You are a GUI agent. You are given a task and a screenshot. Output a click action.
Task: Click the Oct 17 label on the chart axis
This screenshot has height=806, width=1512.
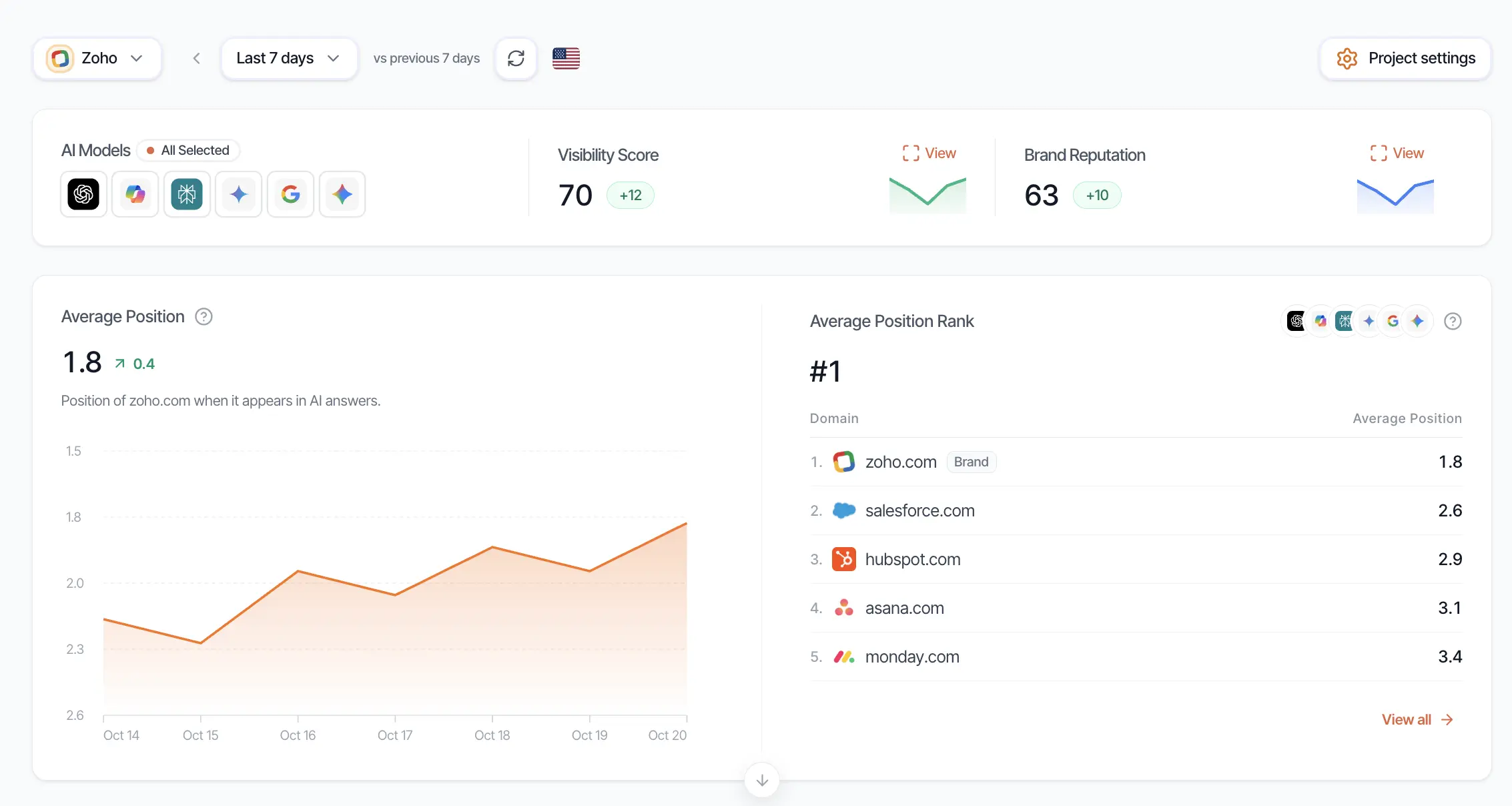pos(395,735)
